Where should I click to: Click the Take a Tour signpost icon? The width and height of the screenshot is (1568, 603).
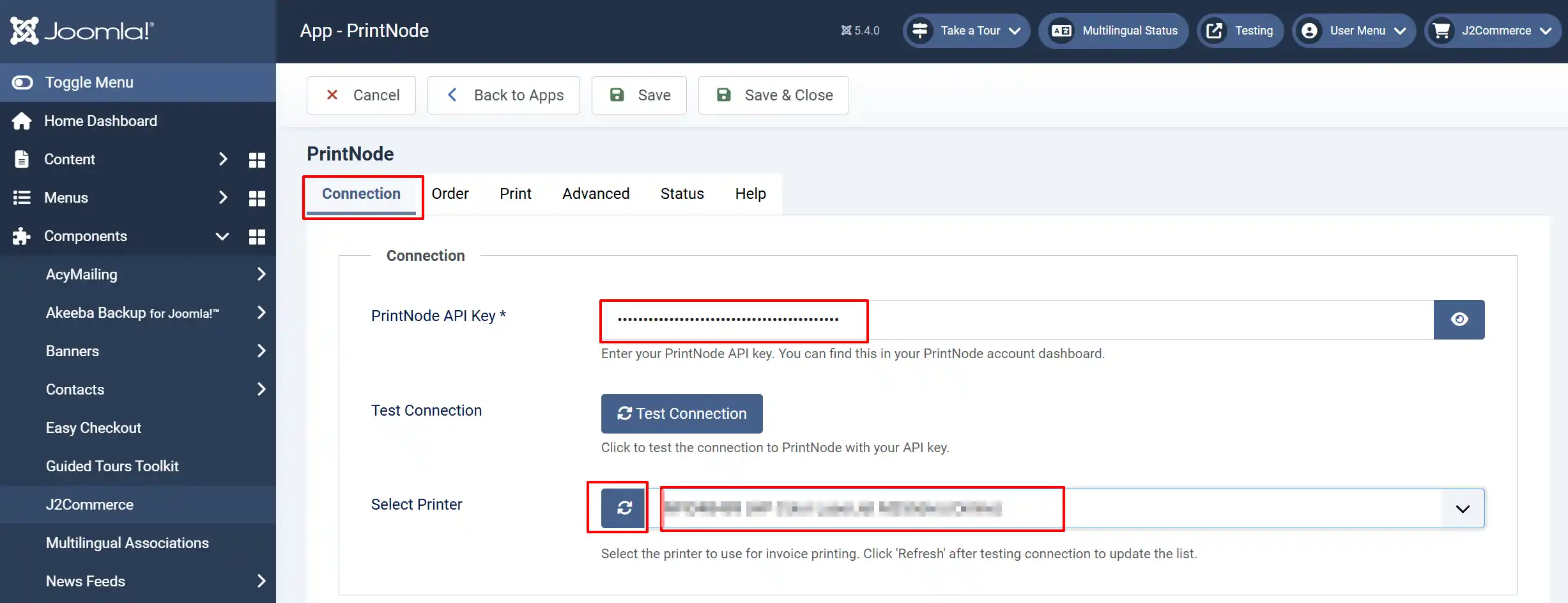coord(920,31)
